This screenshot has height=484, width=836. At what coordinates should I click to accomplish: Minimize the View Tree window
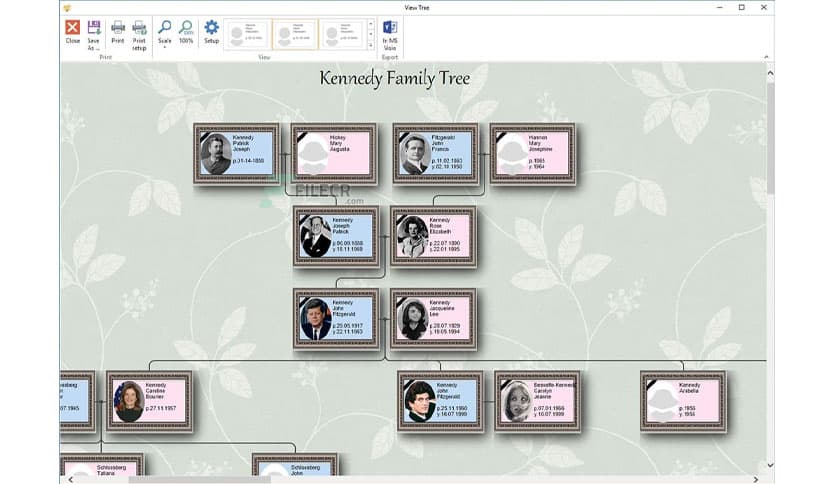pyautogui.click(x=720, y=7)
